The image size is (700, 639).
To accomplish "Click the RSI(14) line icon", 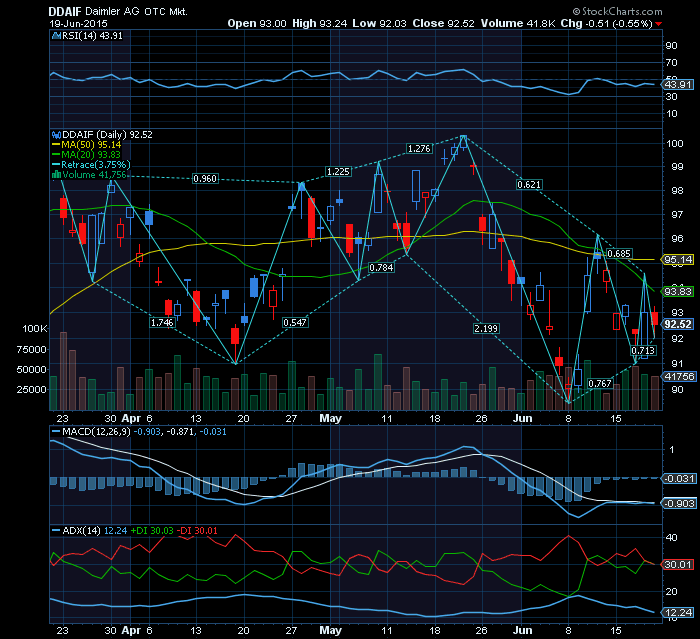I will pos(57,36).
